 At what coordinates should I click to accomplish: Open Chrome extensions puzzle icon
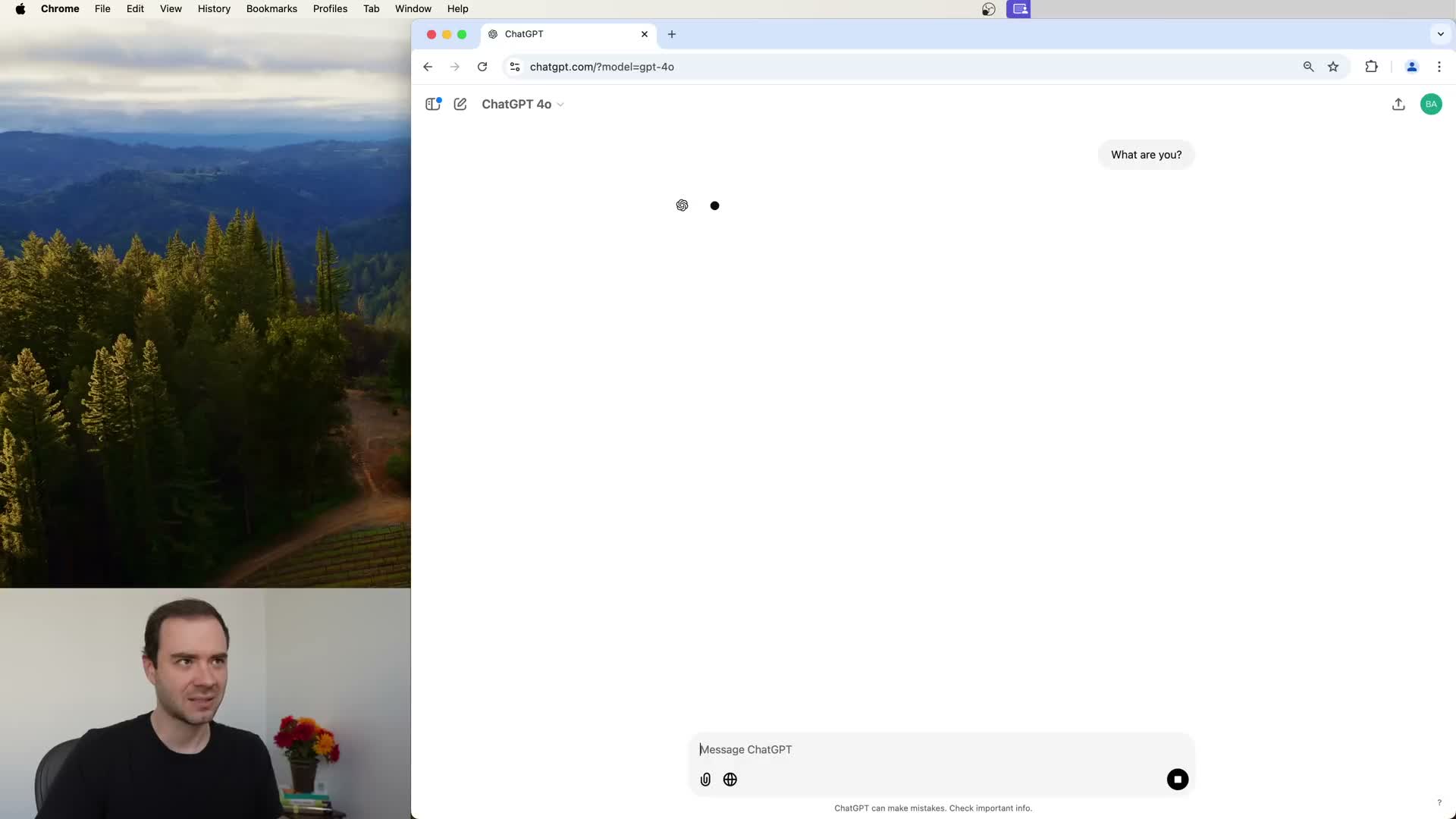[1371, 67]
